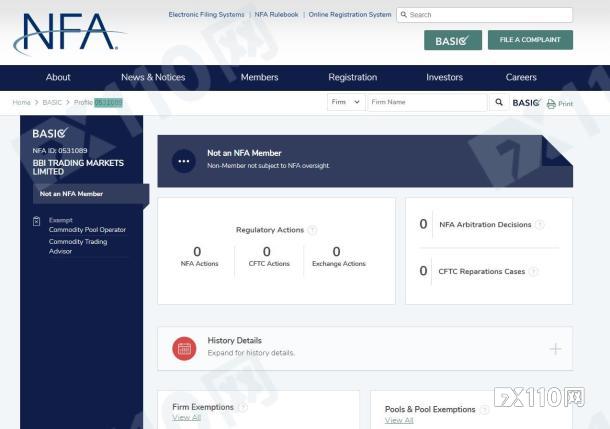Click View All under Pools & Pool Exemptions
The image size is (610, 429).
(399, 420)
